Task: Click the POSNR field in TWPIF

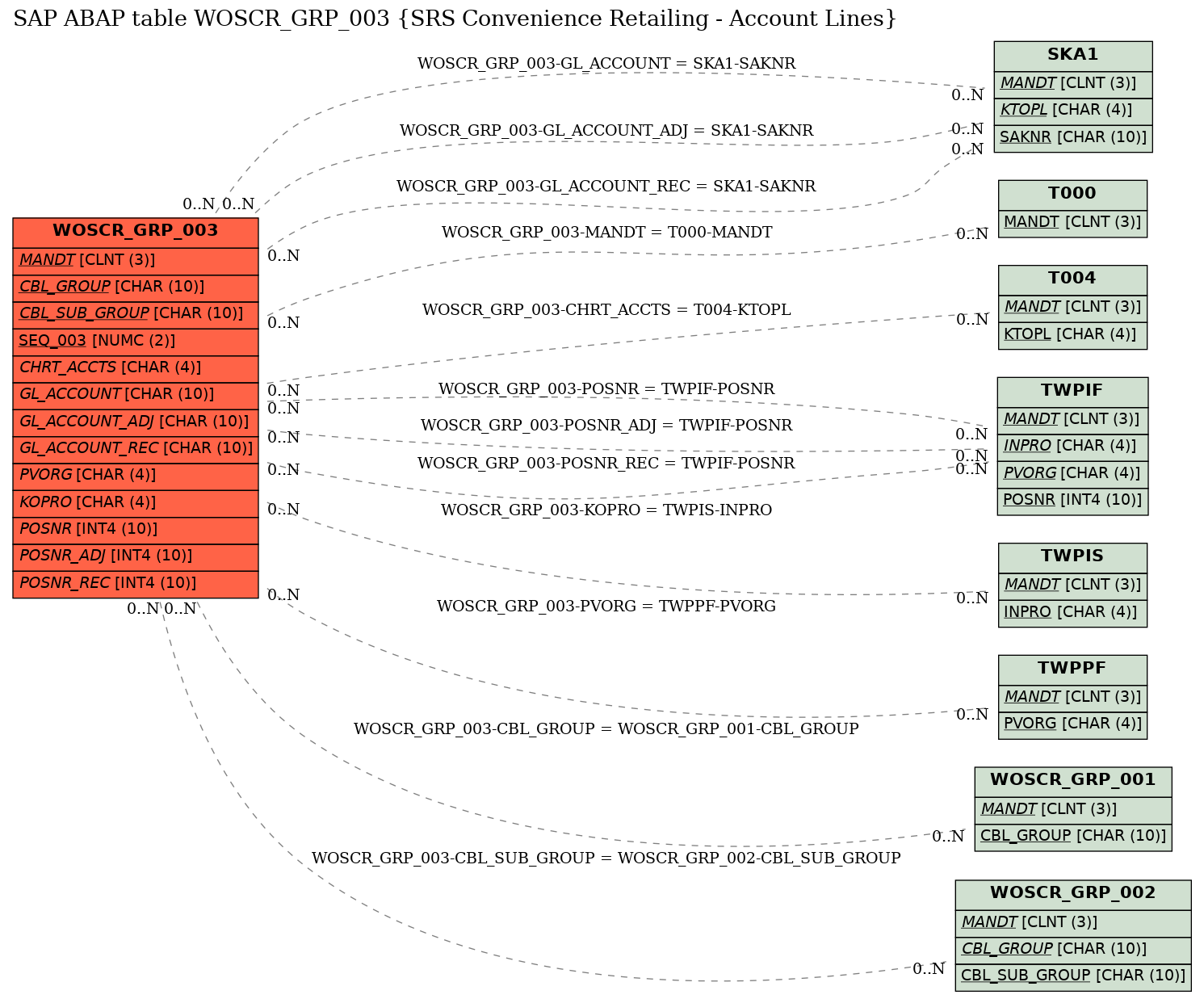Action: tap(1072, 501)
